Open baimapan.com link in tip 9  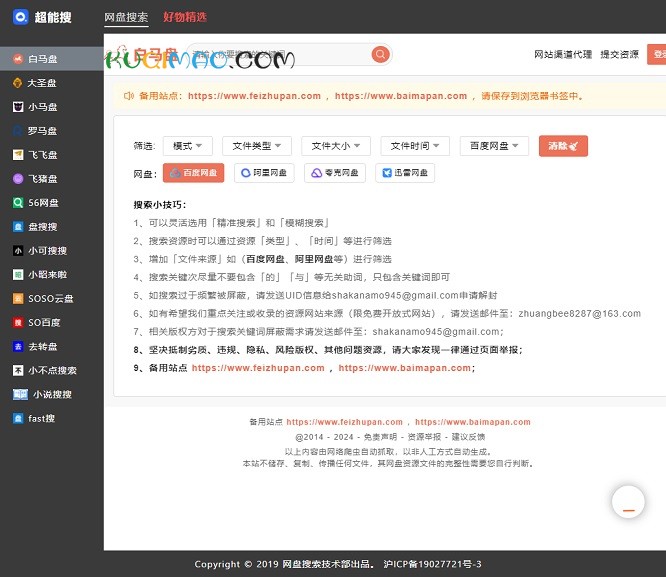(x=404, y=368)
